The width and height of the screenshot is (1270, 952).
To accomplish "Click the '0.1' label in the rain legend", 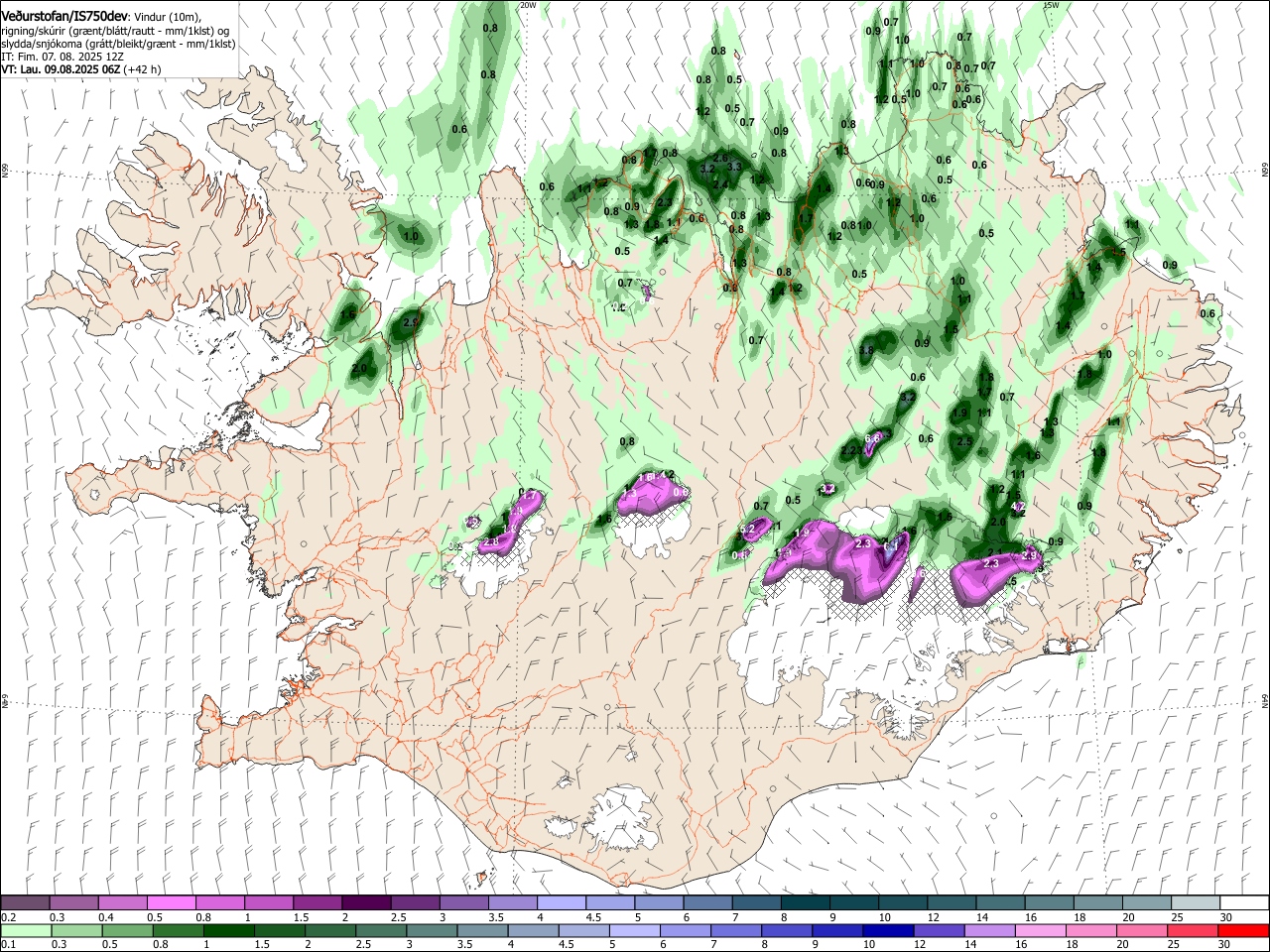I will 8,945.
